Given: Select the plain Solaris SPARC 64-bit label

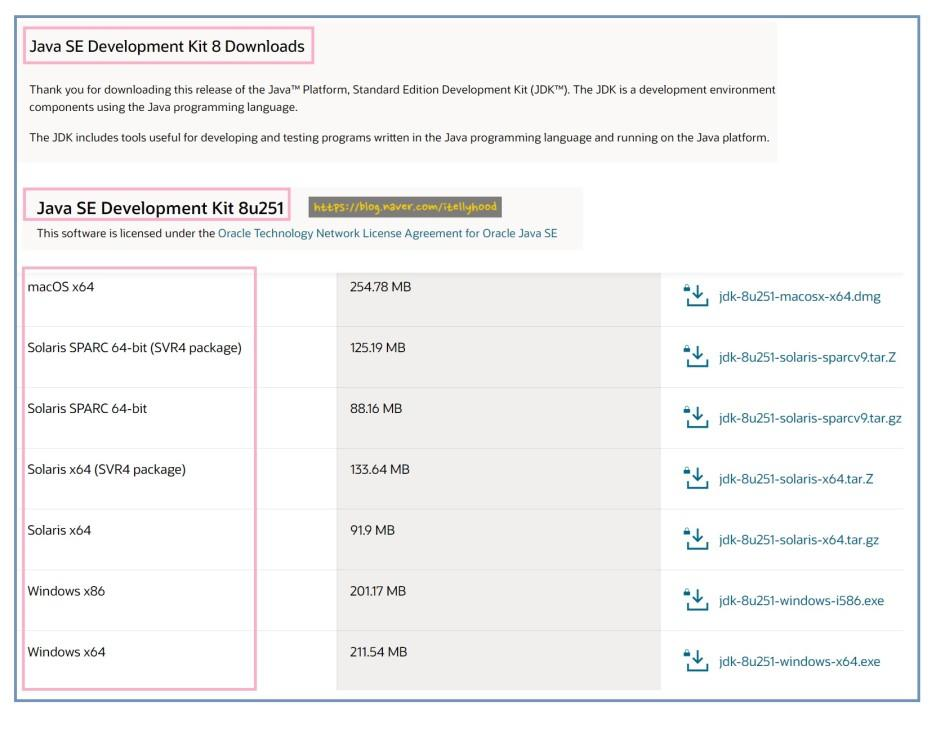Looking at the screenshot, I should click(87, 409).
